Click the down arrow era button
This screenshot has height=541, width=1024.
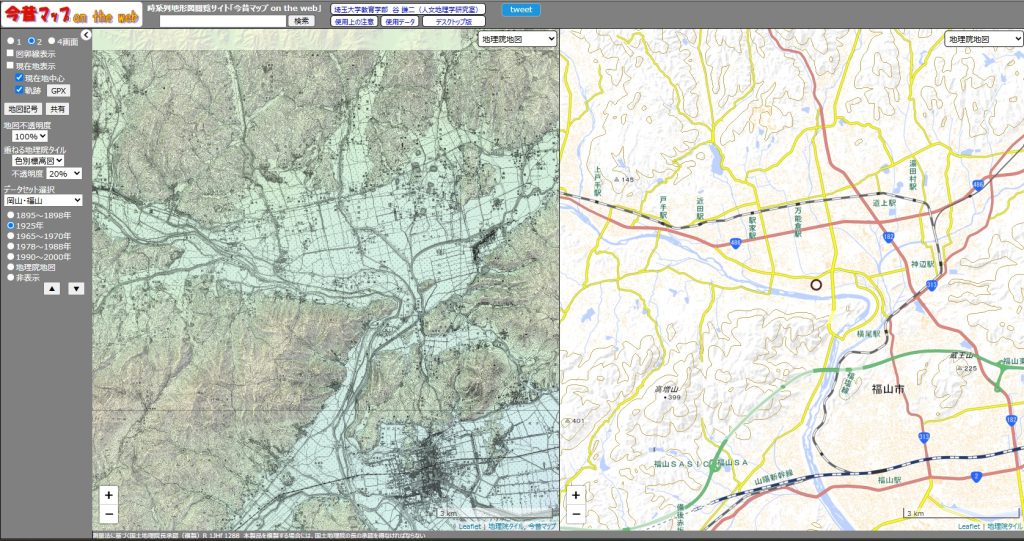coord(76,289)
